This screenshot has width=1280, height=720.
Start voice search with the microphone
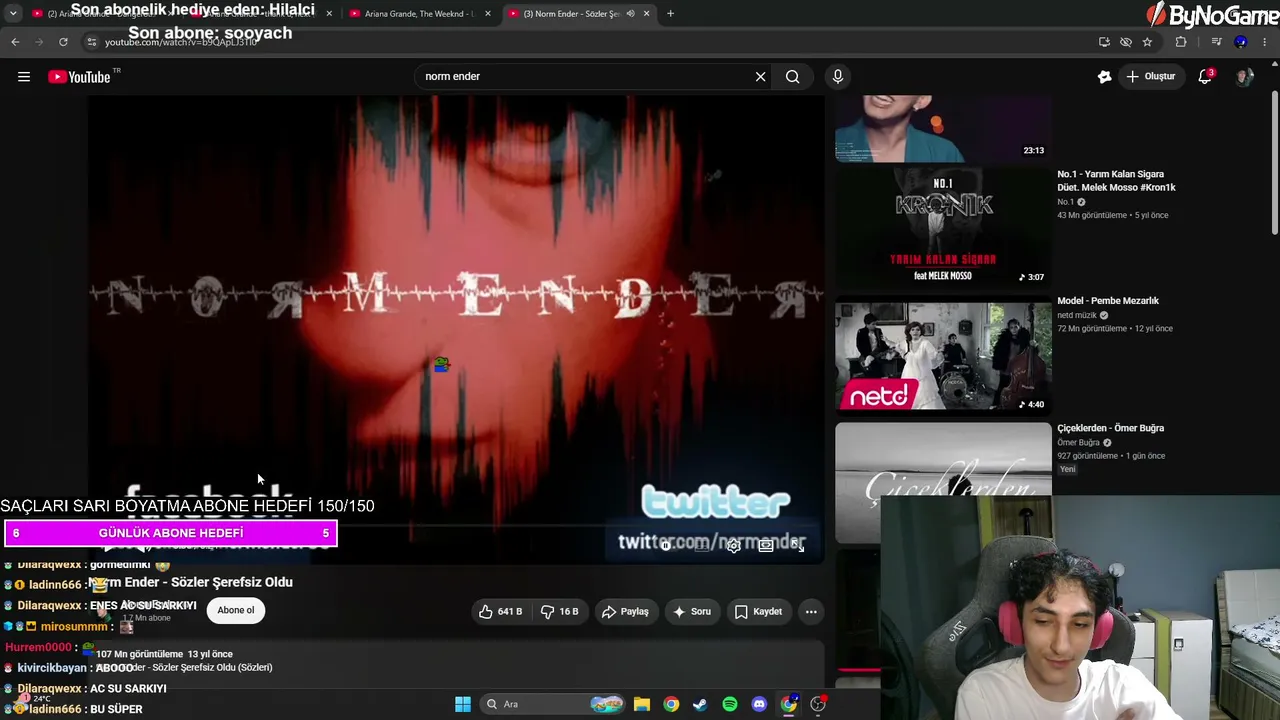(838, 76)
